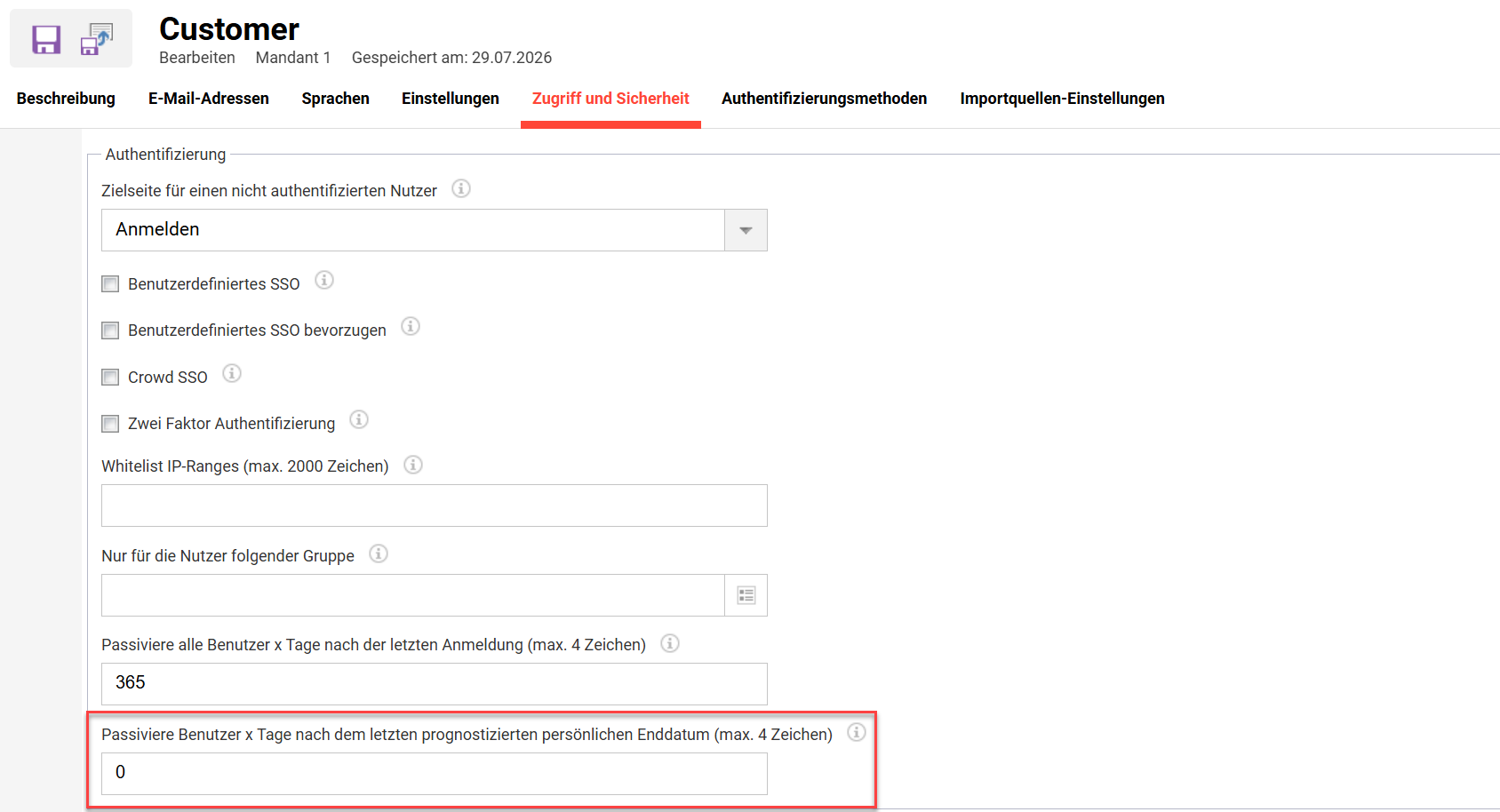
Task: Click the Customer heading
Action: pos(229,29)
